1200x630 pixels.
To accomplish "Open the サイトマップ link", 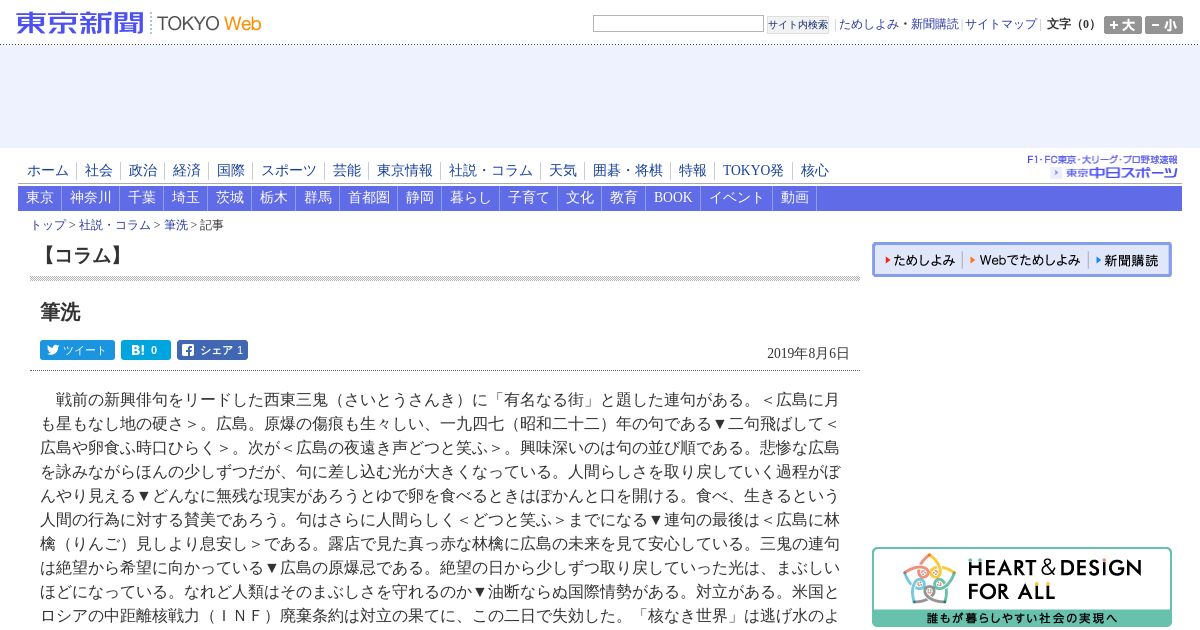I will (1001, 24).
